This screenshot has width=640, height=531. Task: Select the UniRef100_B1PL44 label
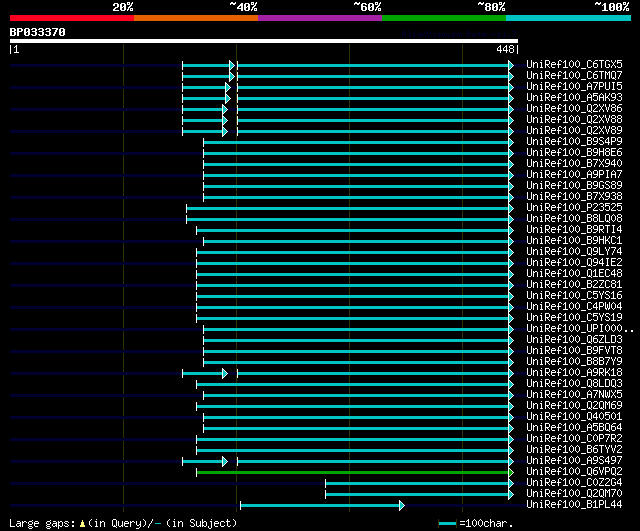574,505
